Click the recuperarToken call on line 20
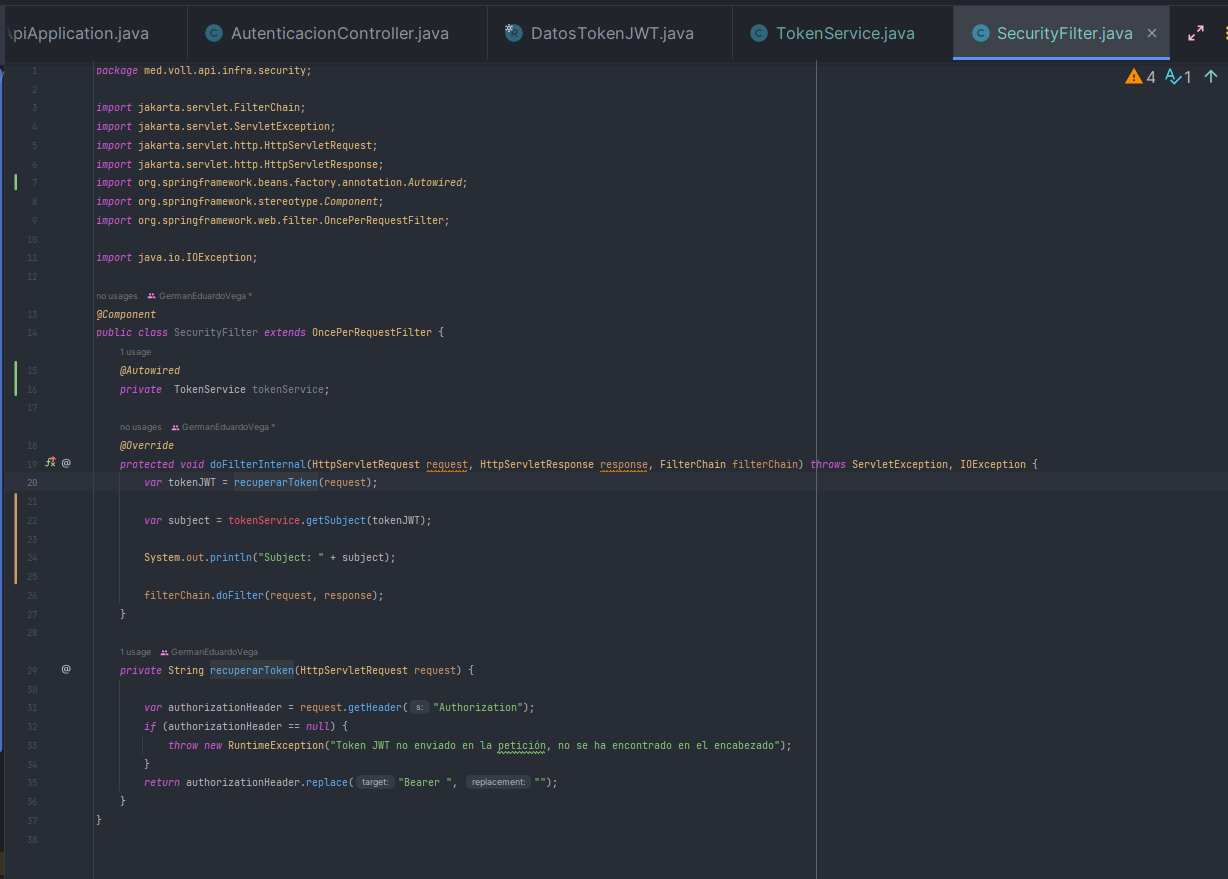The width and height of the screenshot is (1228, 879). (x=276, y=482)
